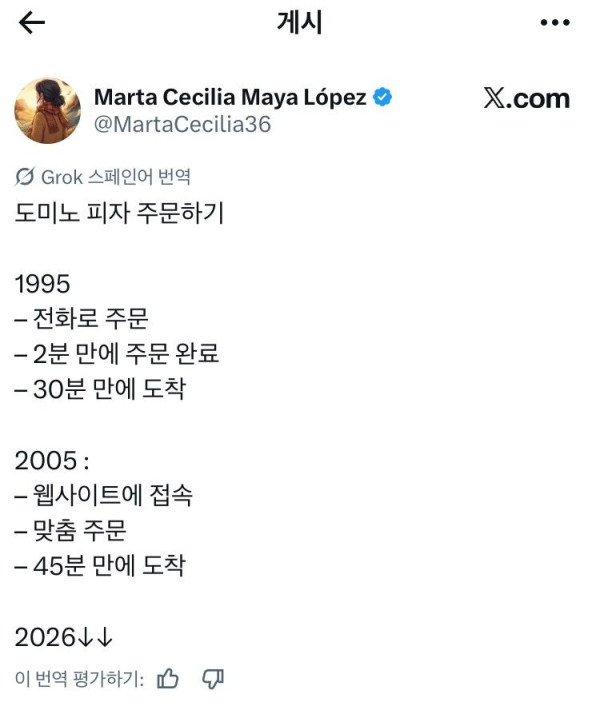The height and width of the screenshot is (710, 600).
Task: Tap the 2026↓↓ line of the post
Action: point(64,637)
